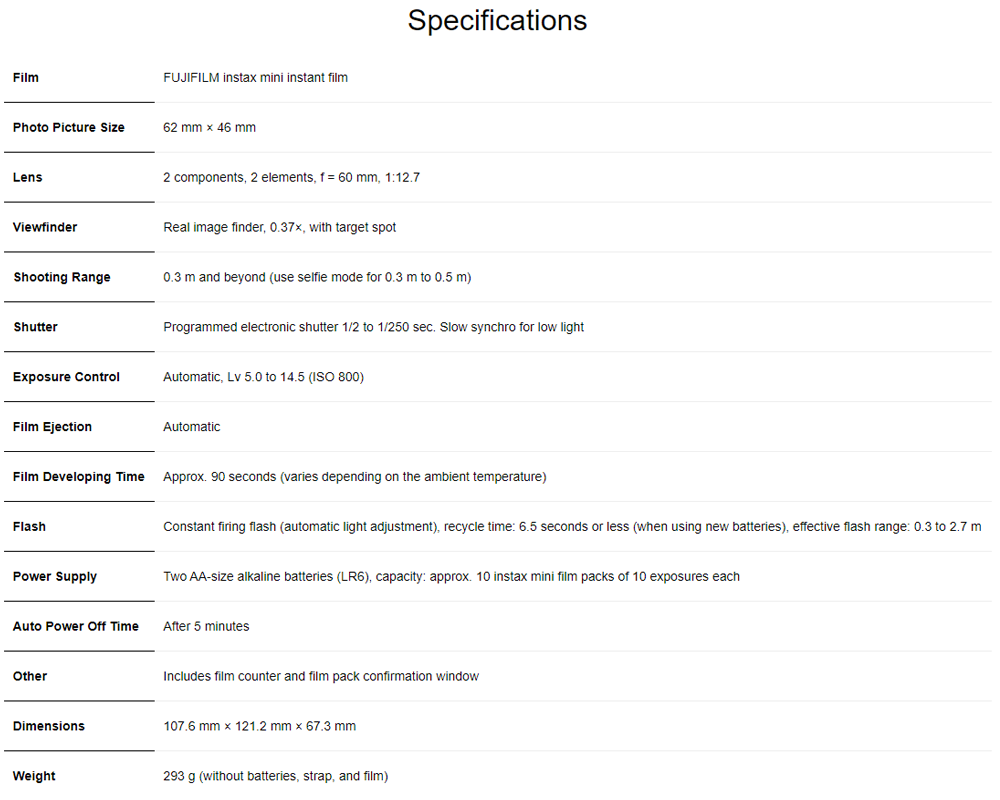This screenshot has width=1000, height=800.
Task: Click the Photo Picture Size label
Action: [x=69, y=127]
